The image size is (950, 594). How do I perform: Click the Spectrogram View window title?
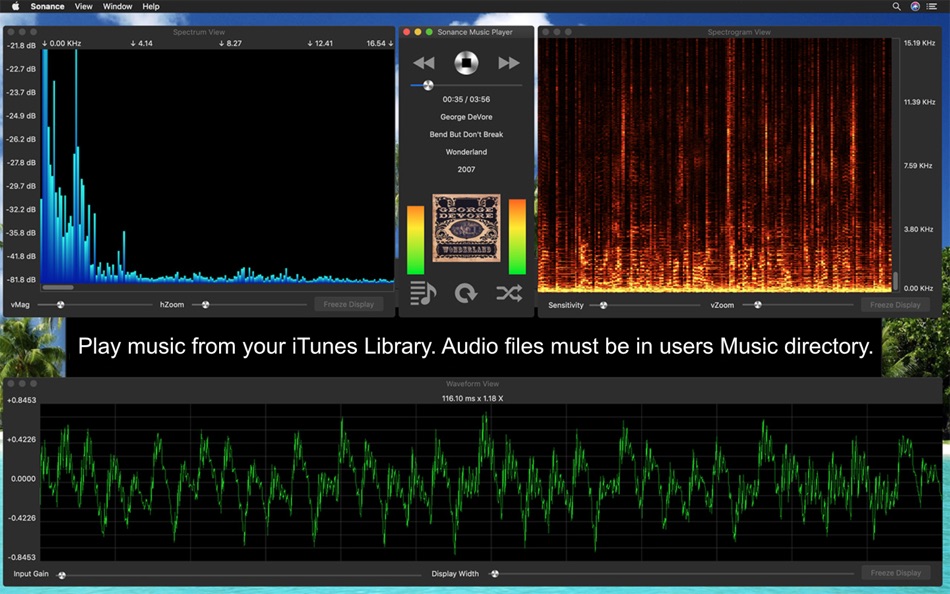pyautogui.click(x=739, y=32)
